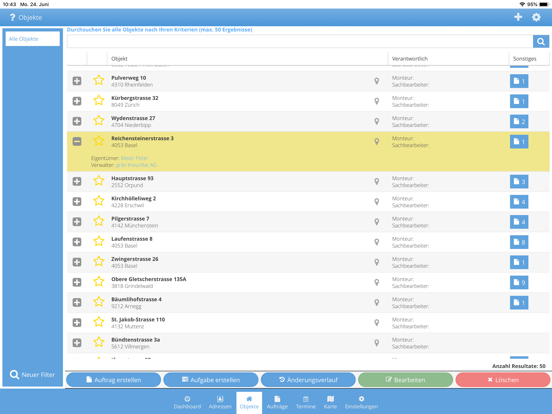Toggle favorite star for Pilgerstrasse 7
Viewport: 552px width, 414px height.
[99, 221]
